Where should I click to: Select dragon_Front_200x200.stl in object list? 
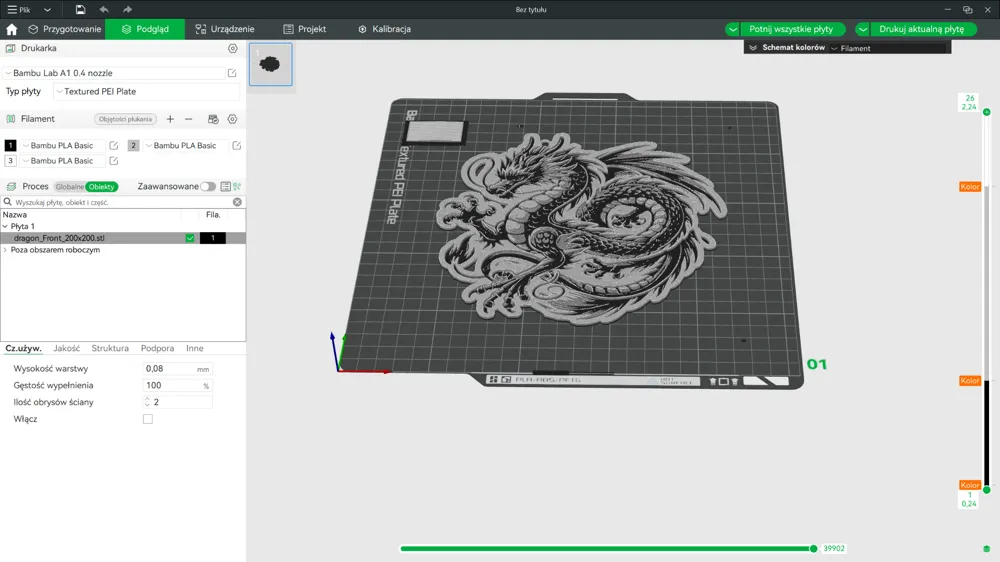coord(59,238)
